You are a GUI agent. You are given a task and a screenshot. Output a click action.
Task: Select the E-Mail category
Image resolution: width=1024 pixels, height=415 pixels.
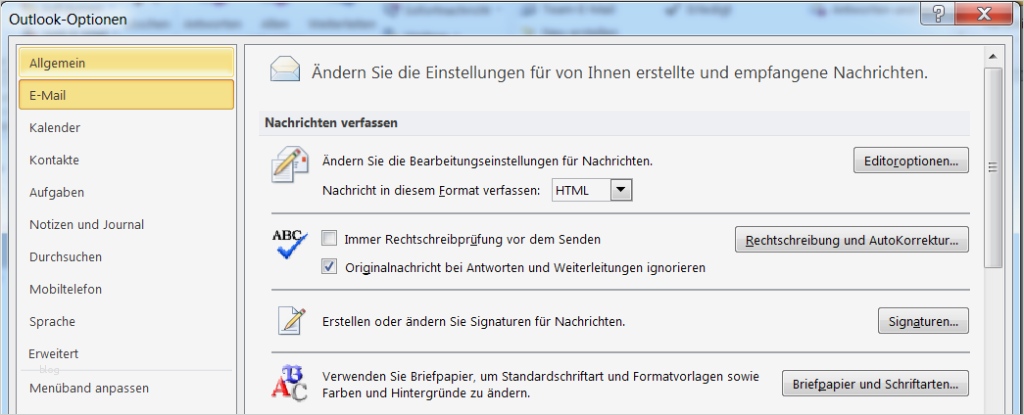pos(127,95)
